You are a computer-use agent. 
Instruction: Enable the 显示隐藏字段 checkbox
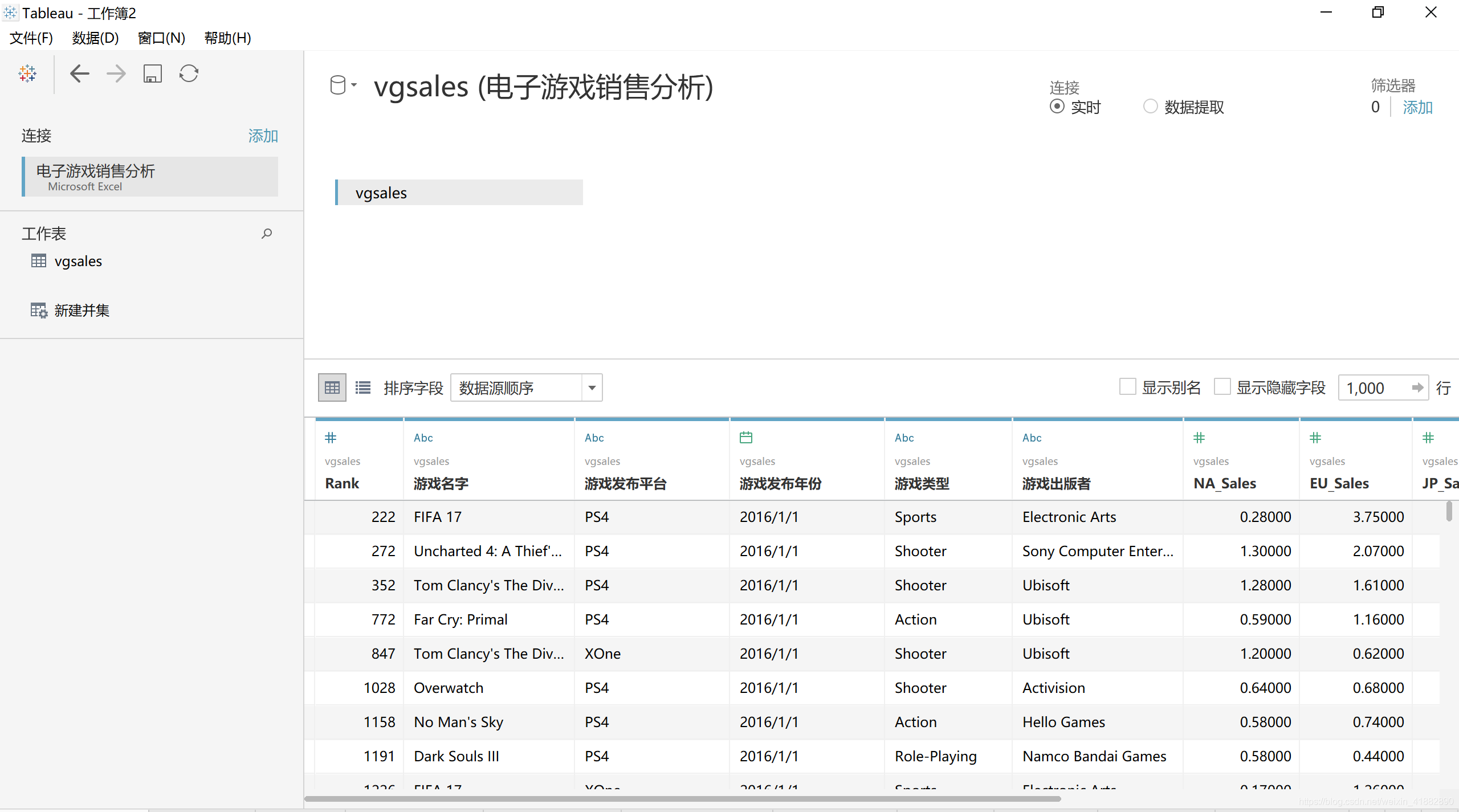[x=1222, y=387]
